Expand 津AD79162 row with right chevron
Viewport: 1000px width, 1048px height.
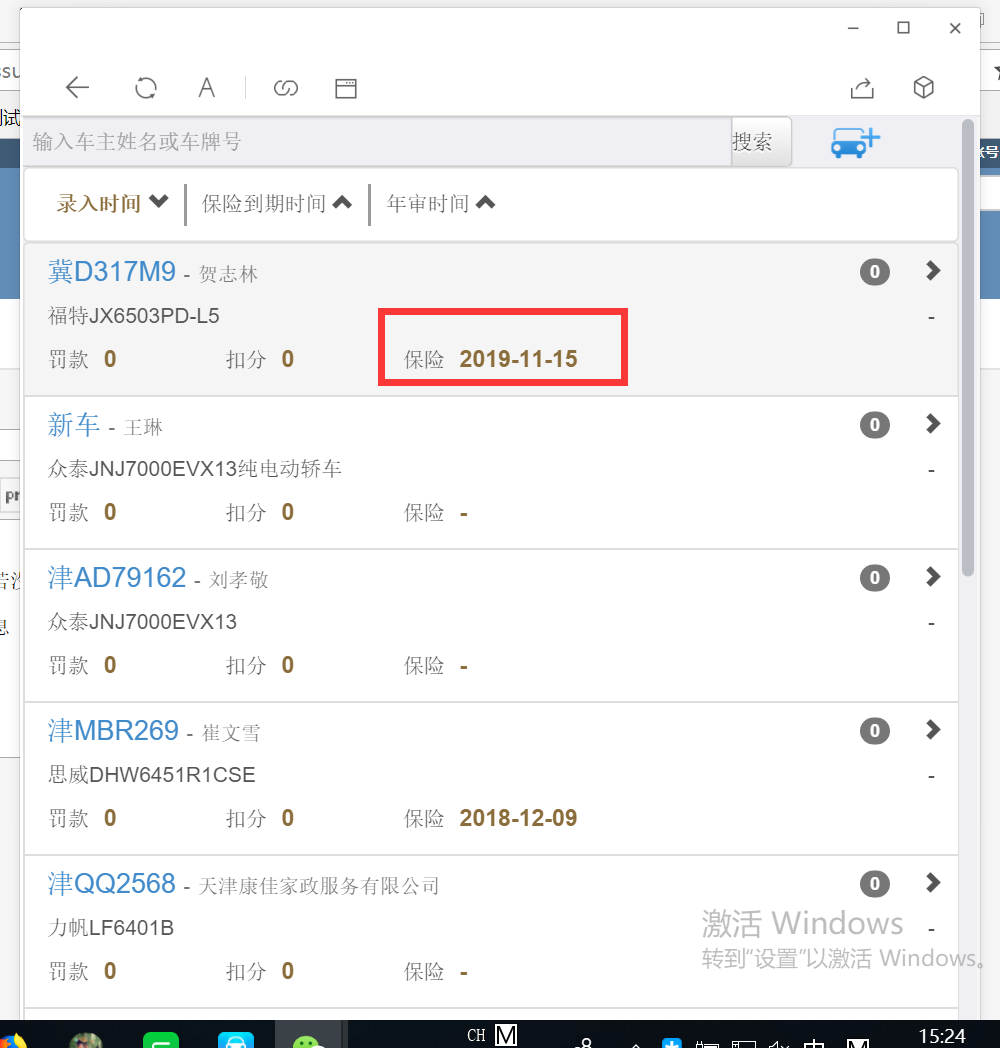[933, 577]
